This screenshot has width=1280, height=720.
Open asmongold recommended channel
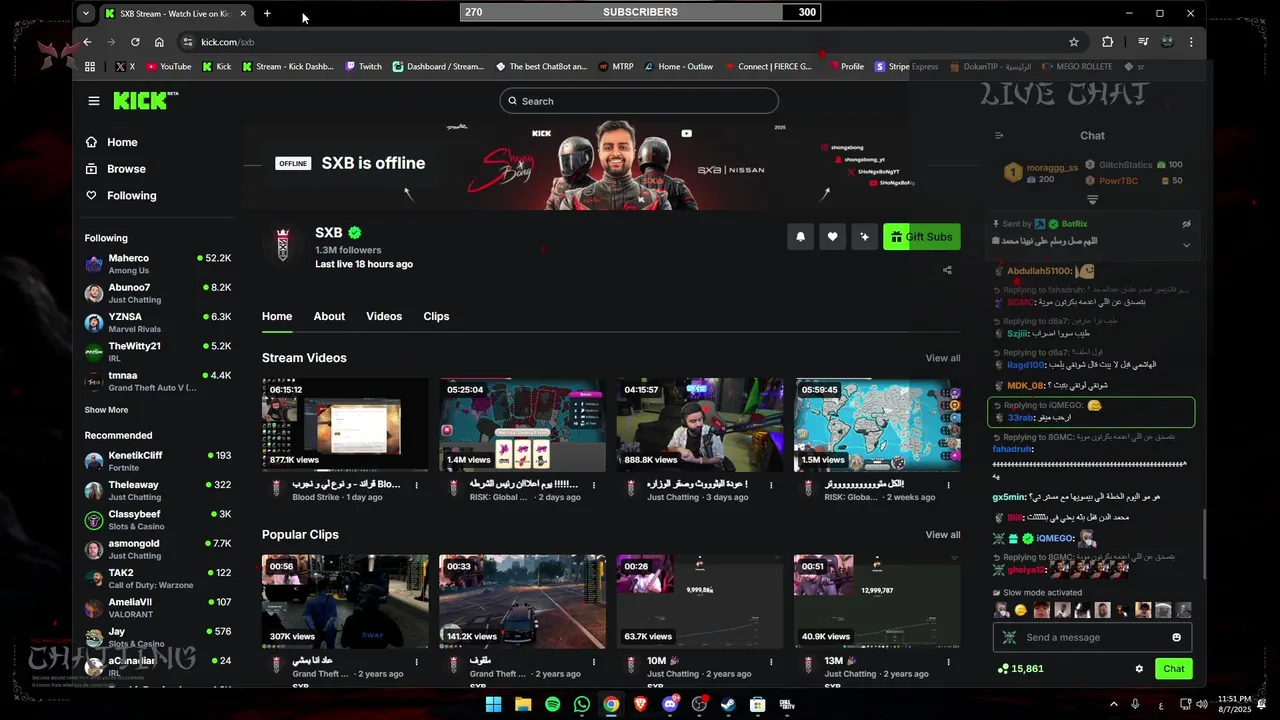[x=158, y=549]
